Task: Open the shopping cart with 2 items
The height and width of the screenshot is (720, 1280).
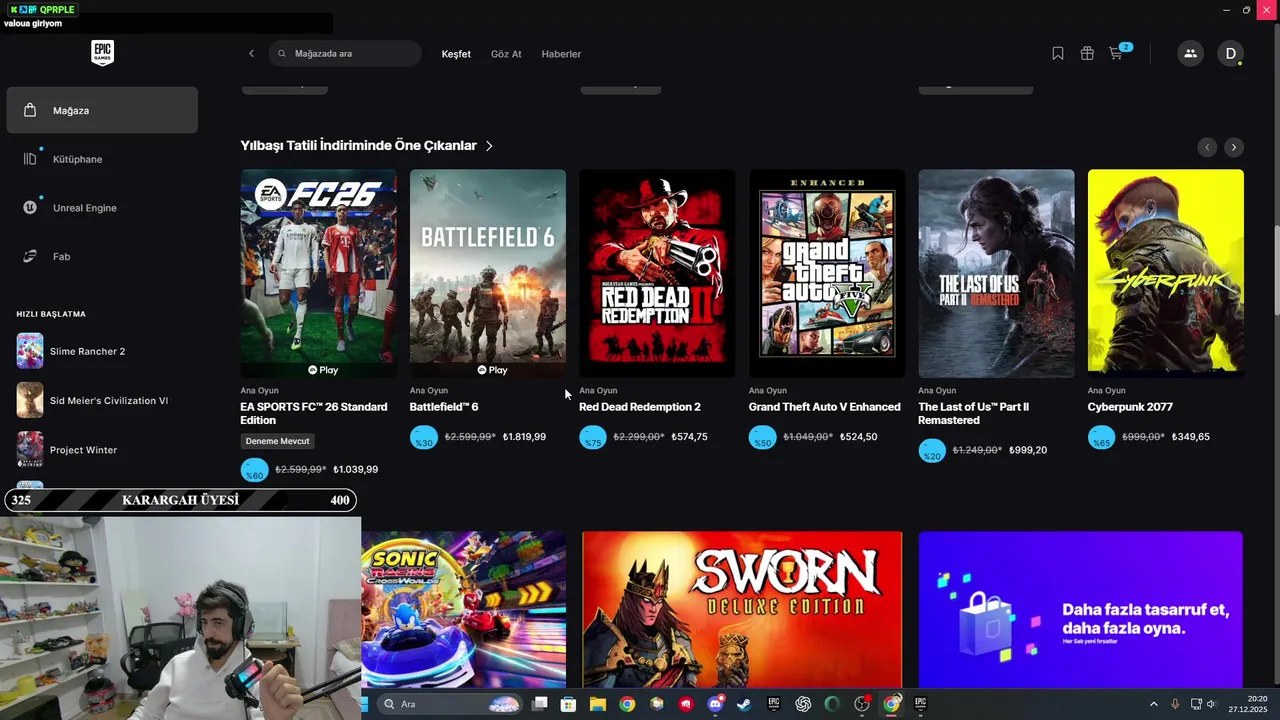Action: [1118, 53]
